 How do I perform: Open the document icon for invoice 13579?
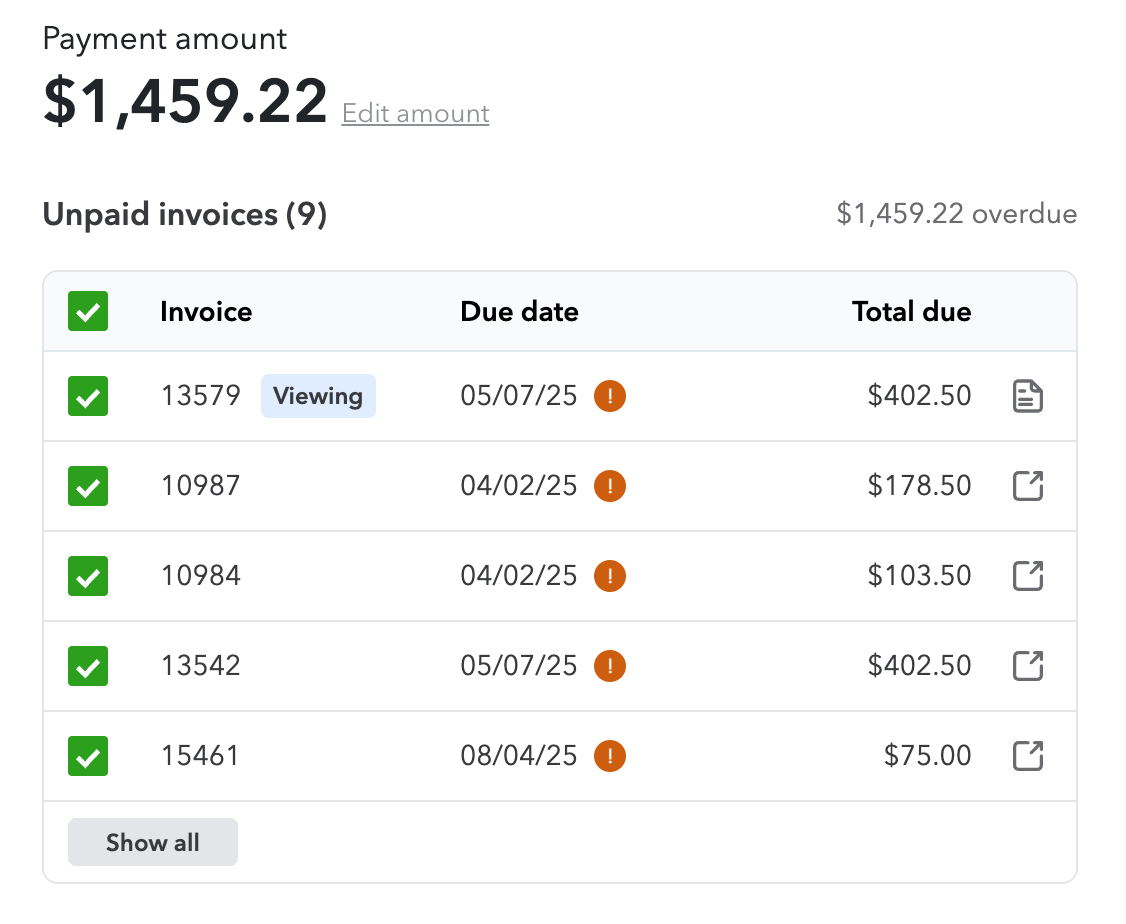(x=1028, y=396)
